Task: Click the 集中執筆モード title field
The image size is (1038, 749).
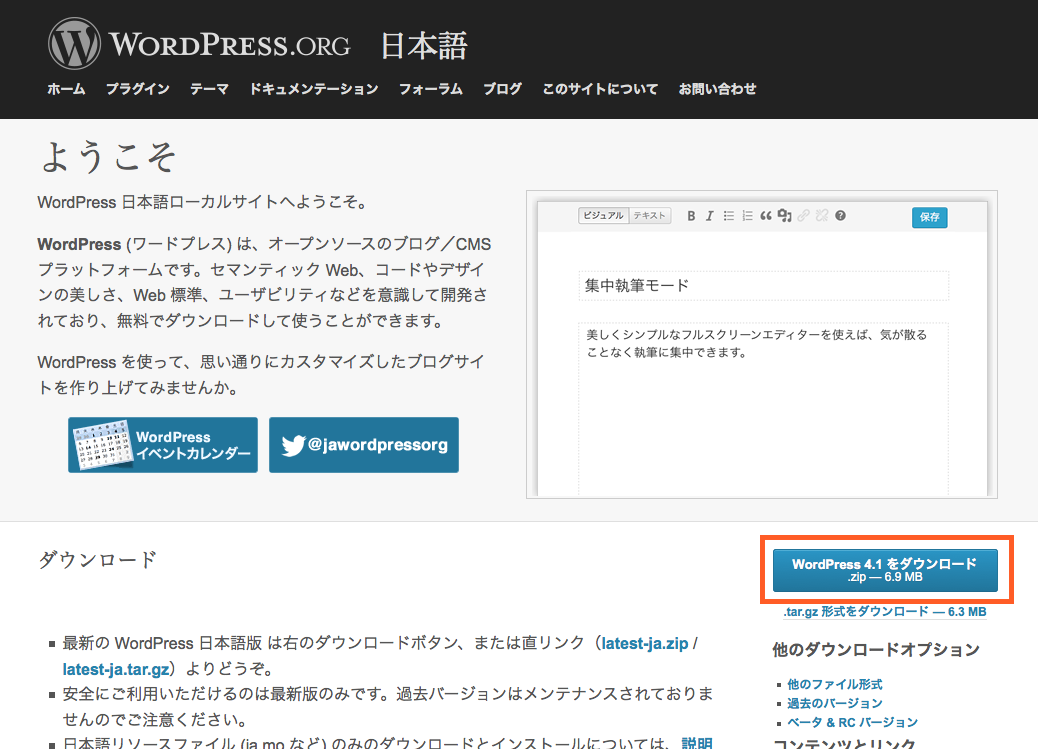Action: 763,285
